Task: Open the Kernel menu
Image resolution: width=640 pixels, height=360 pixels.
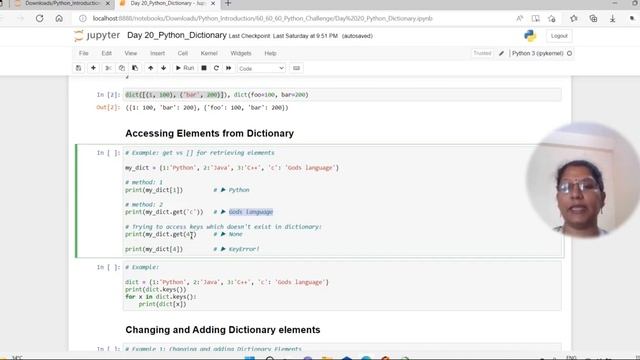Action: [209, 53]
